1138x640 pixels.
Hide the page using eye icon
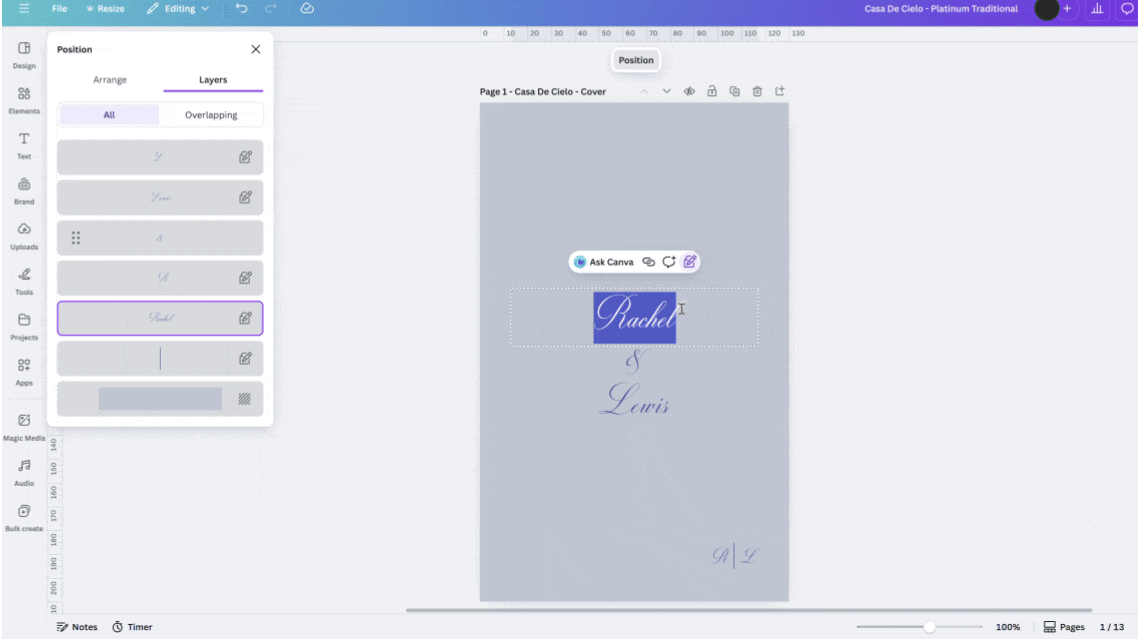pyautogui.click(x=689, y=91)
